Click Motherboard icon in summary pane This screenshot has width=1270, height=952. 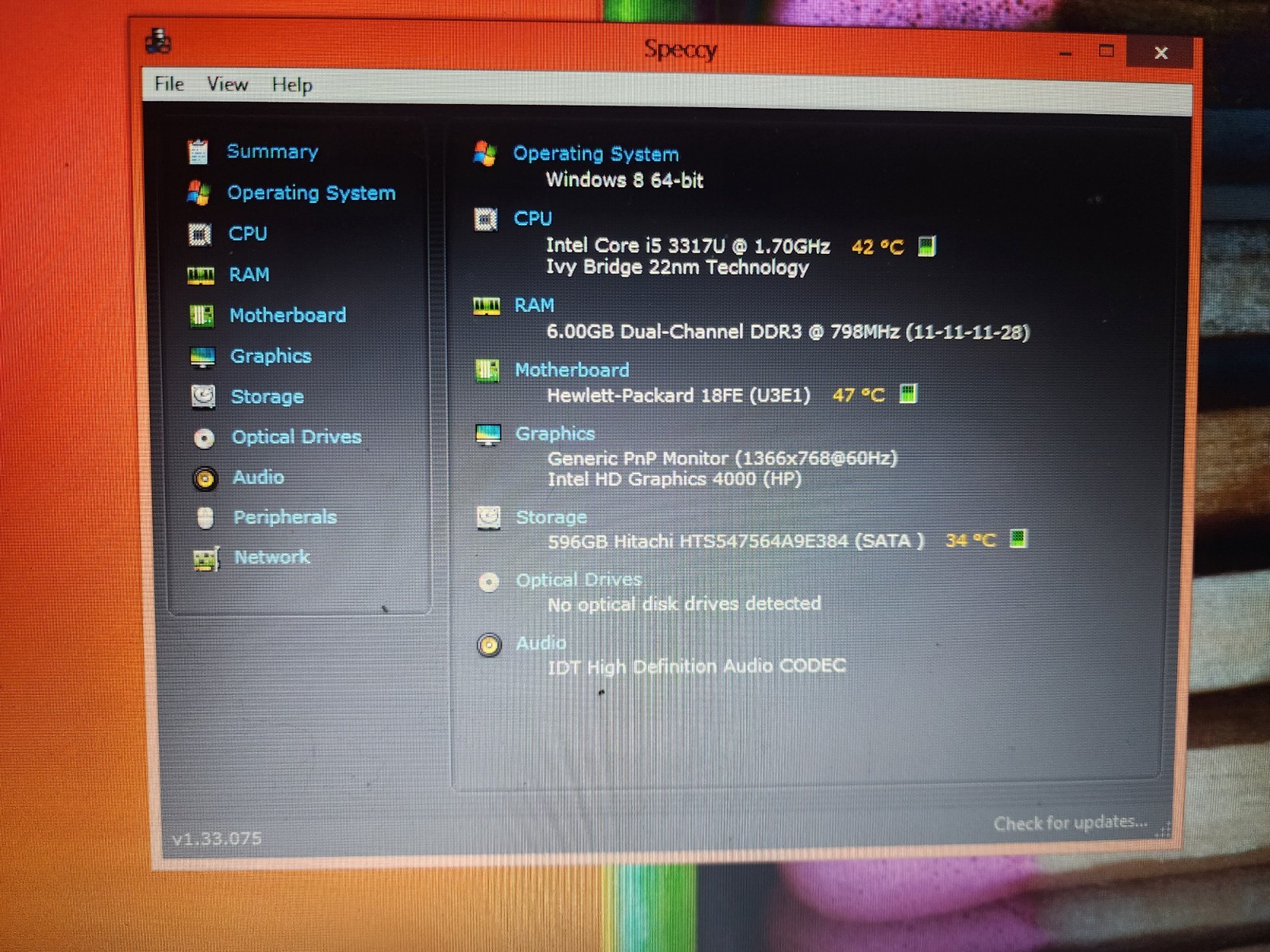tap(487, 370)
